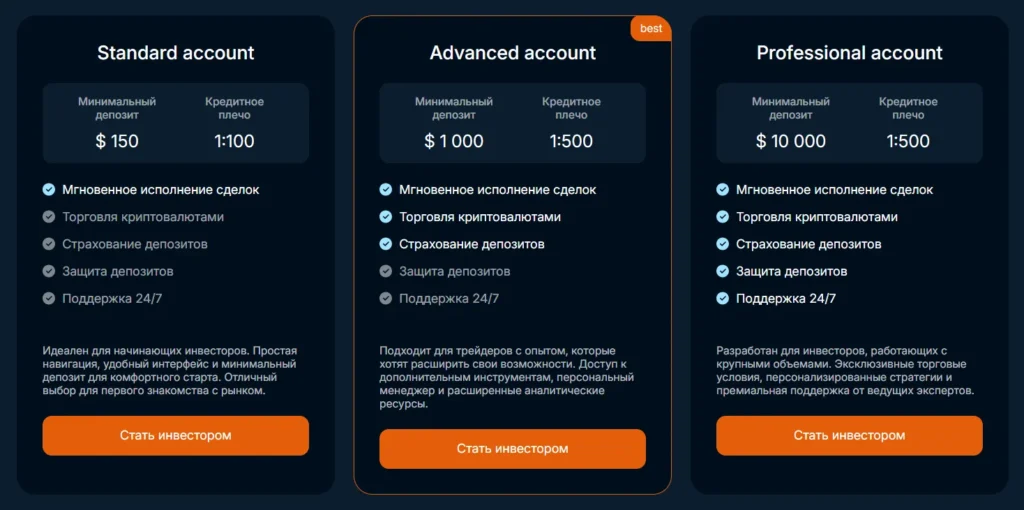Click Advanced's 'Страхование депозитов' check icon
Image resolution: width=1024 pixels, height=510 pixels.
coord(386,244)
